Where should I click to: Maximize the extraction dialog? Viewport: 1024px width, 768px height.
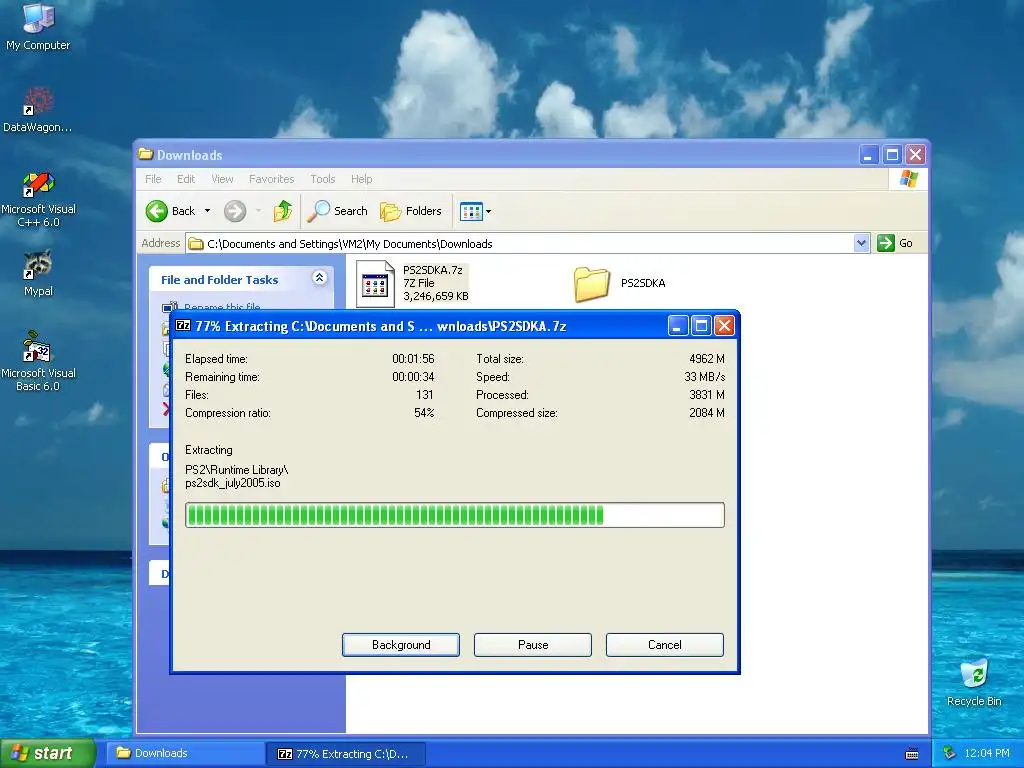click(701, 325)
